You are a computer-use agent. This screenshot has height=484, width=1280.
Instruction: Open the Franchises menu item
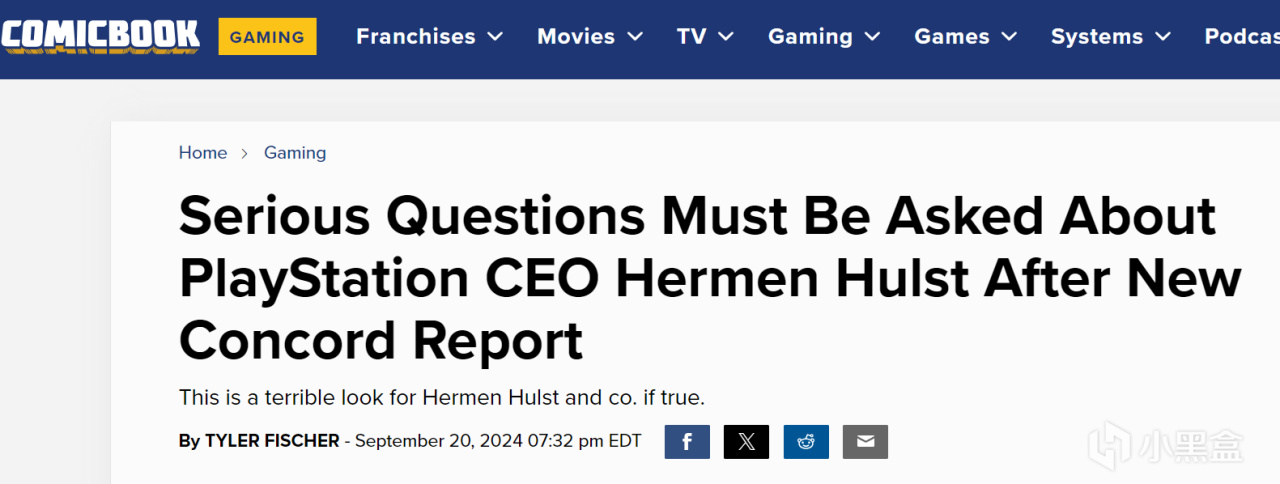(416, 36)
